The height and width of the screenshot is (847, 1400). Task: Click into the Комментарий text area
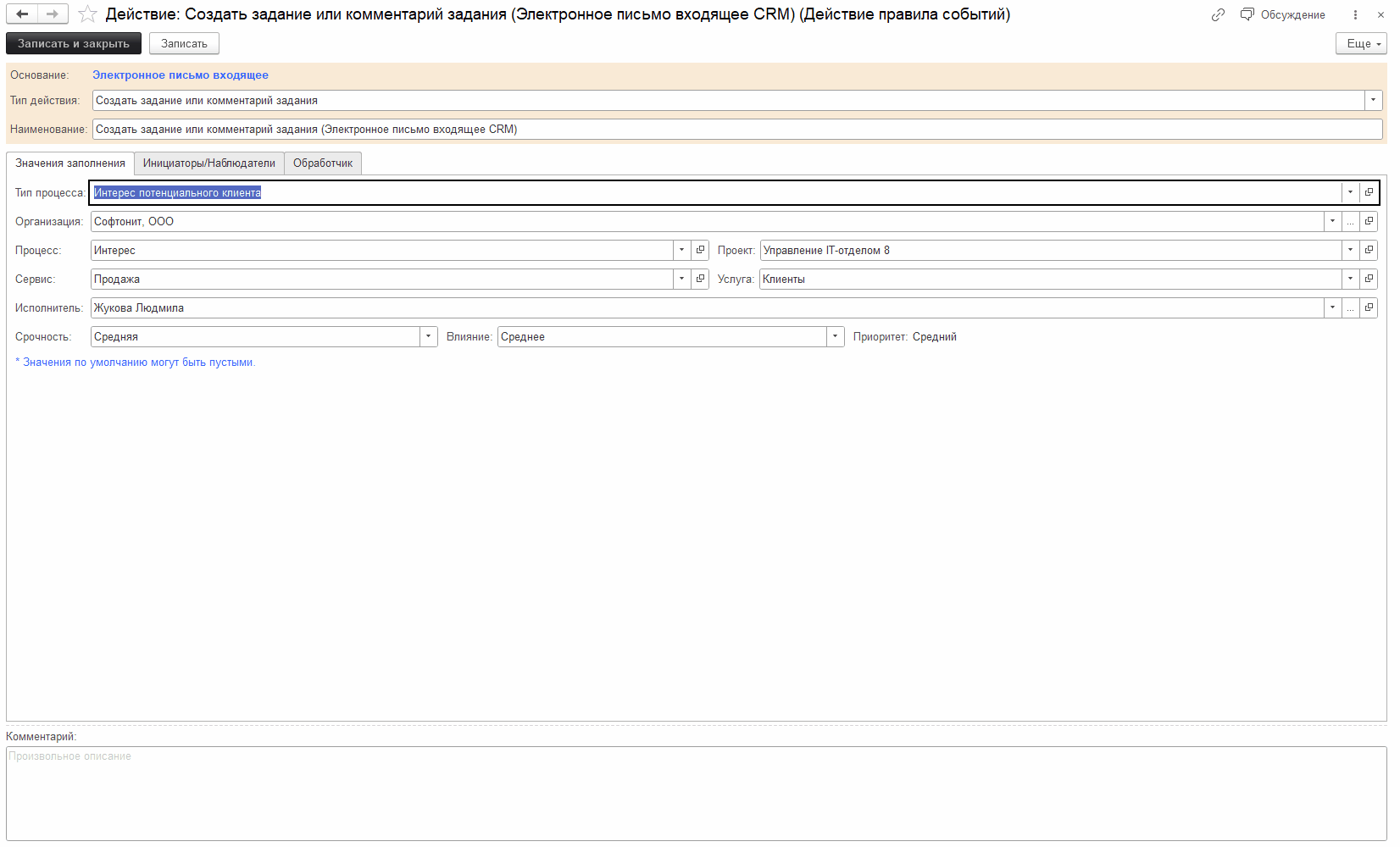(695, 793)
